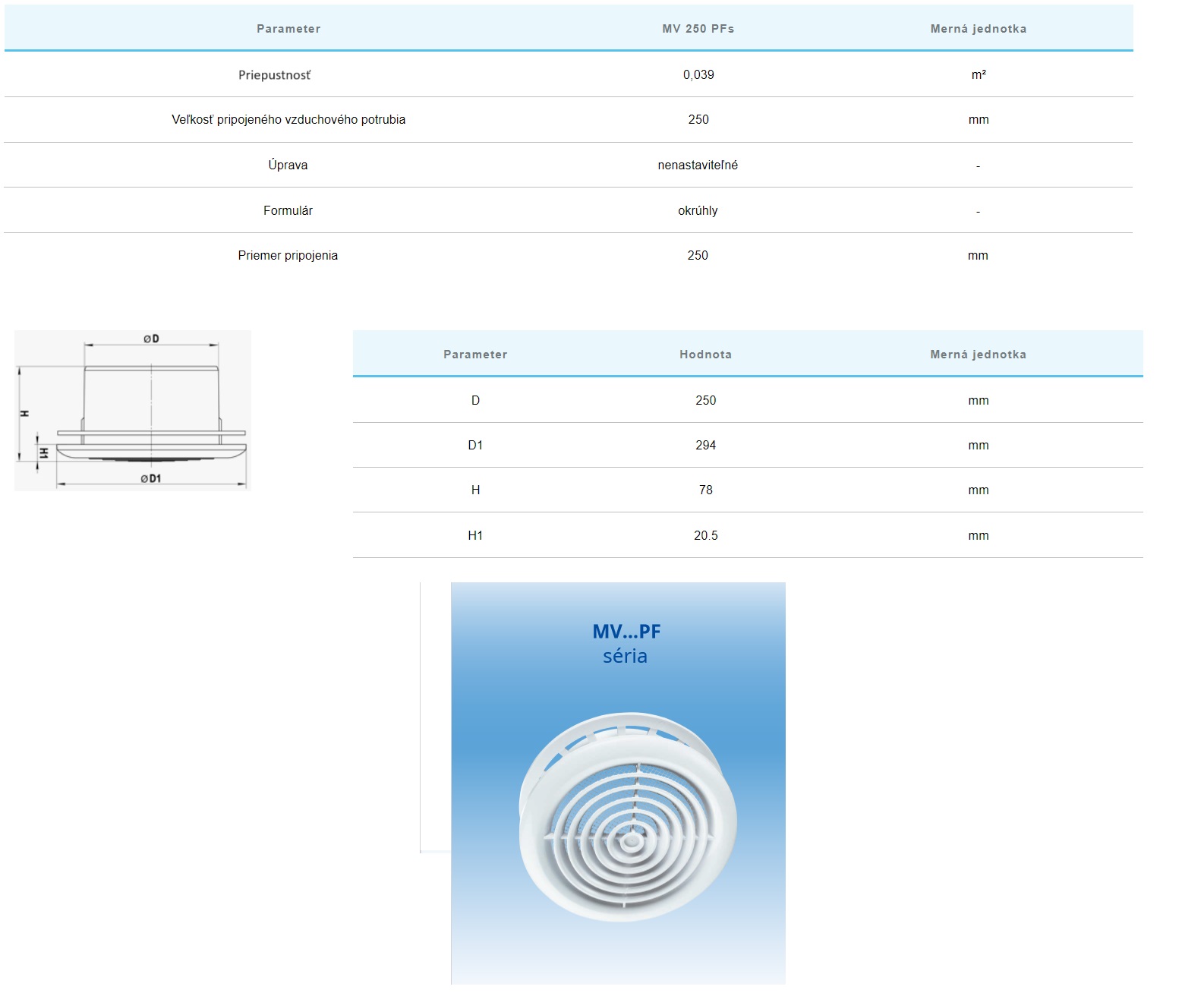Select the Úprava row label

pos(288,165)
